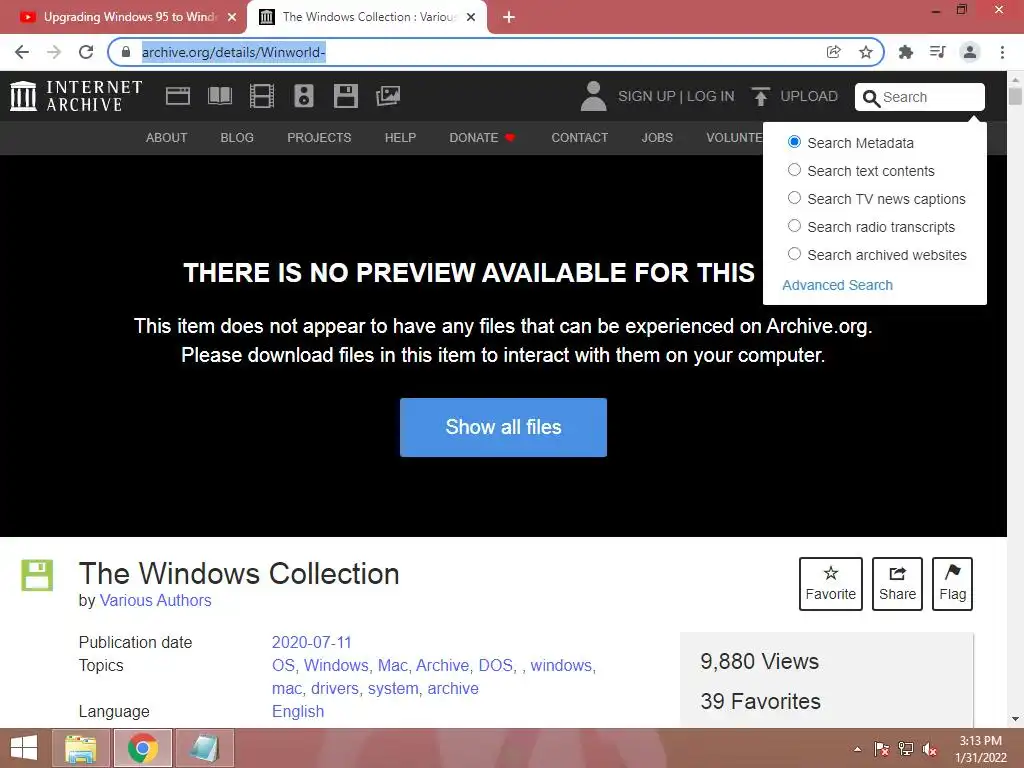The width and height of the screenshot is (1024, 768).
Task: Go back with the browser back arrow
Action: click(22, 52)
